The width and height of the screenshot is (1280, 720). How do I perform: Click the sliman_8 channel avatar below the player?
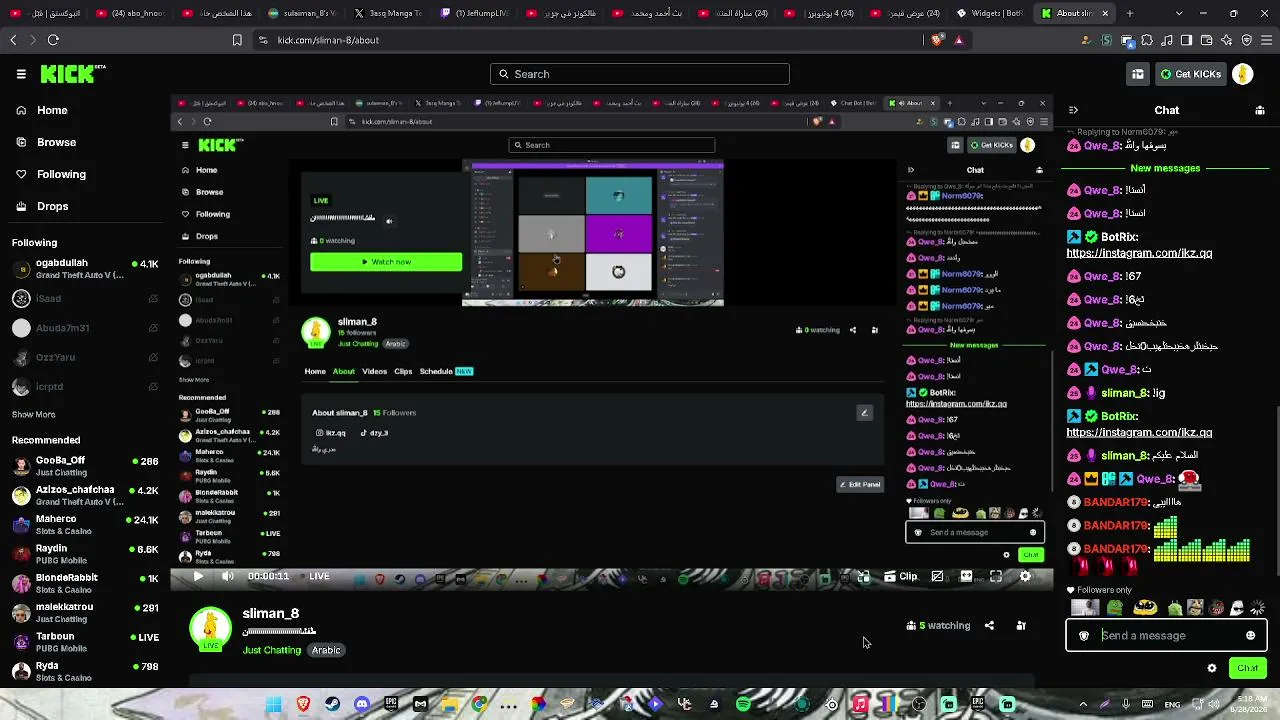(x=211, y=629)
